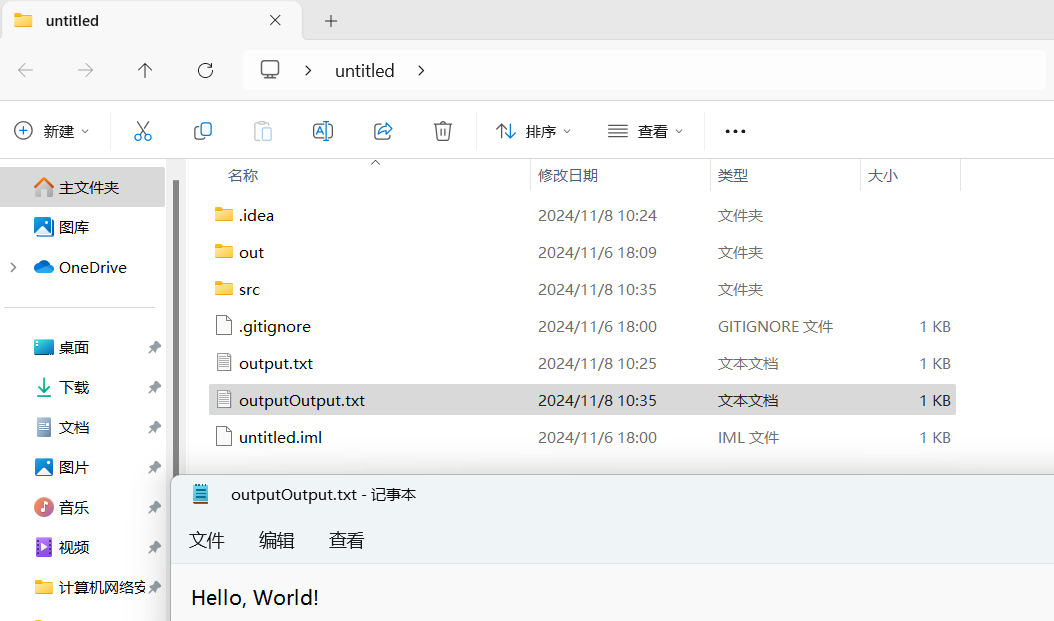Expand chevron after This PC icon

click(x=308, y=71)
